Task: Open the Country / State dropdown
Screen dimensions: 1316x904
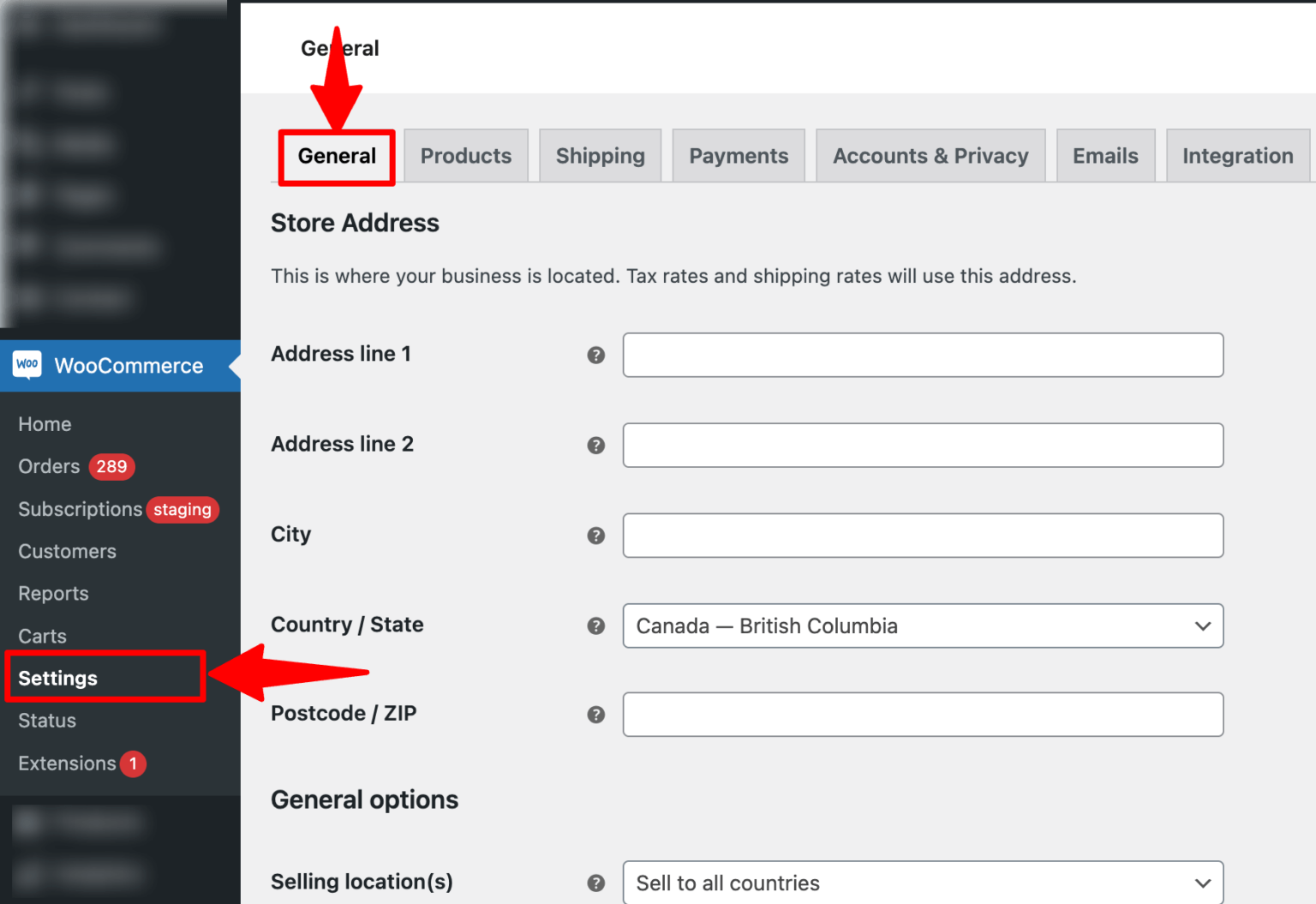Action: coord(923,626)
